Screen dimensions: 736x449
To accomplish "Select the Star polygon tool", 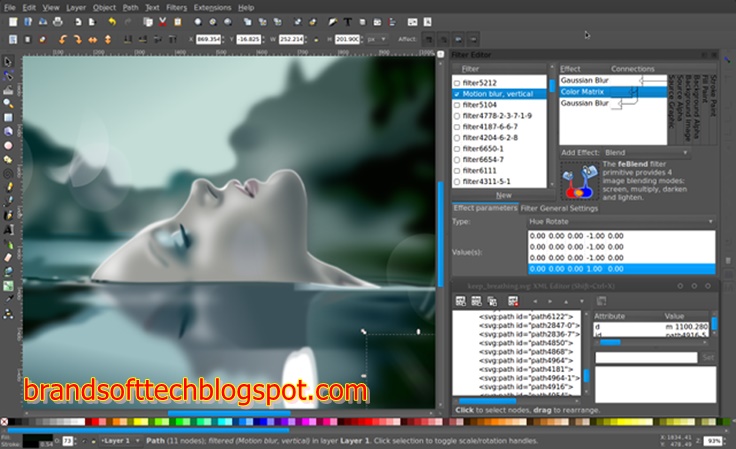I will (8, 160).
